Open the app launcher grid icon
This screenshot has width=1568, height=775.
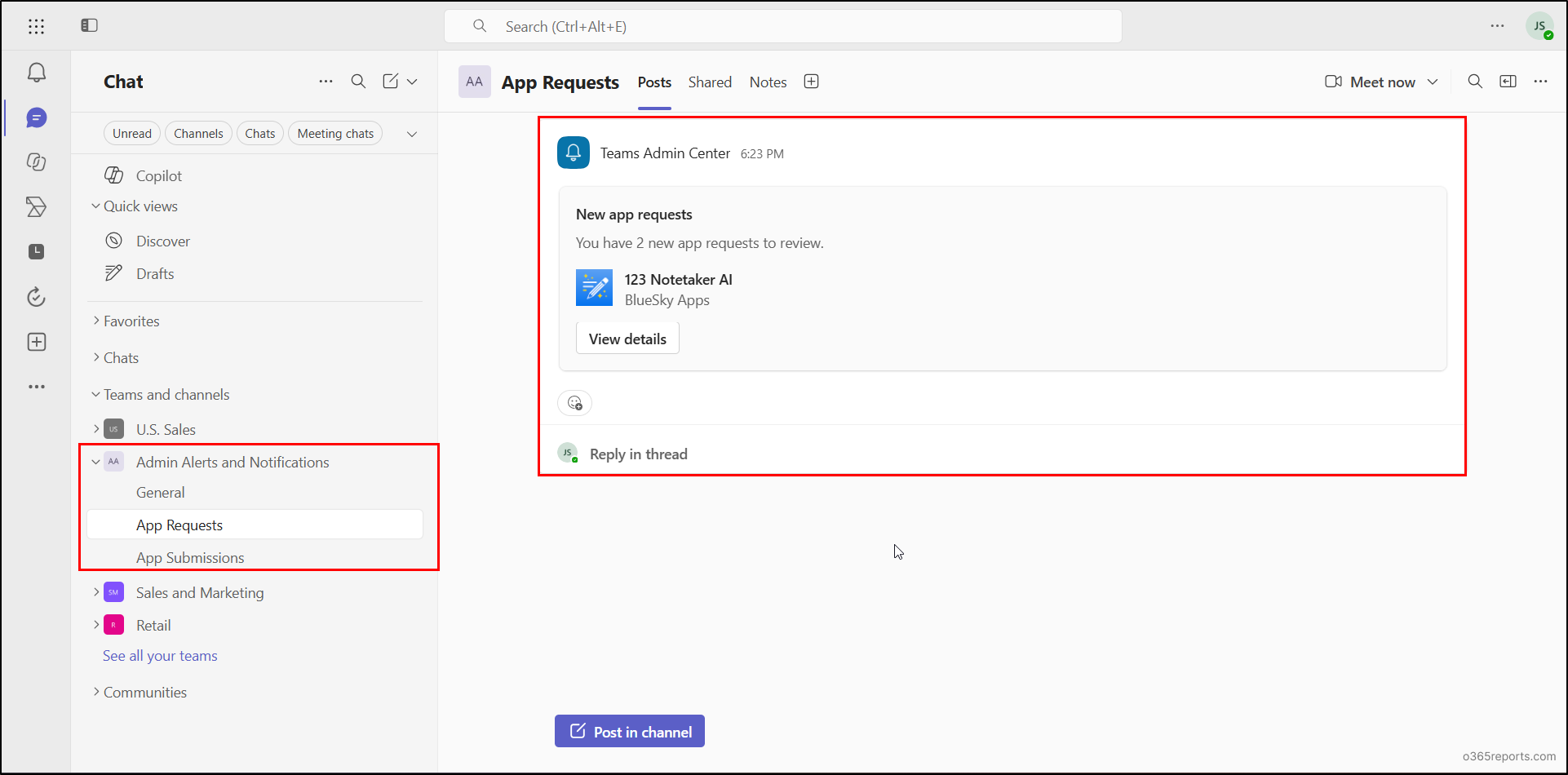pos(36,26)
